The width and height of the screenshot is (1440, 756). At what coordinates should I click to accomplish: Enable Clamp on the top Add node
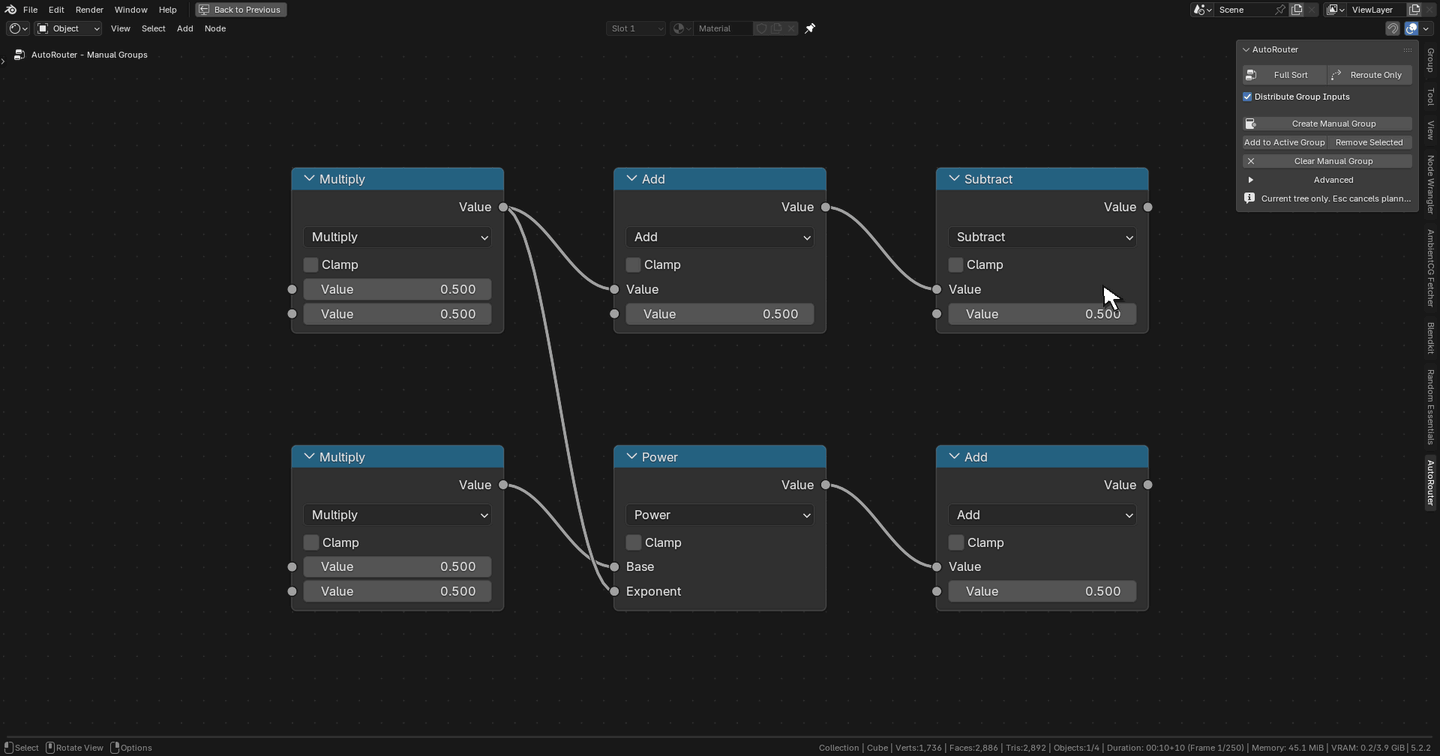(633, 265)
